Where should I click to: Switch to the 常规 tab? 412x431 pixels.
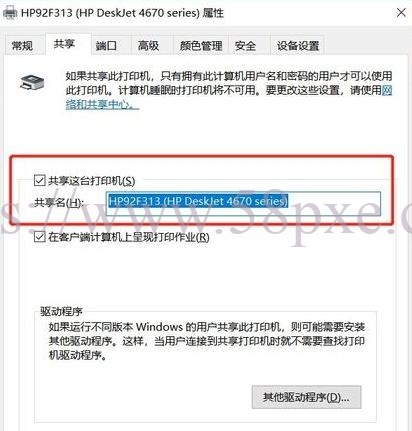[22, 45]
